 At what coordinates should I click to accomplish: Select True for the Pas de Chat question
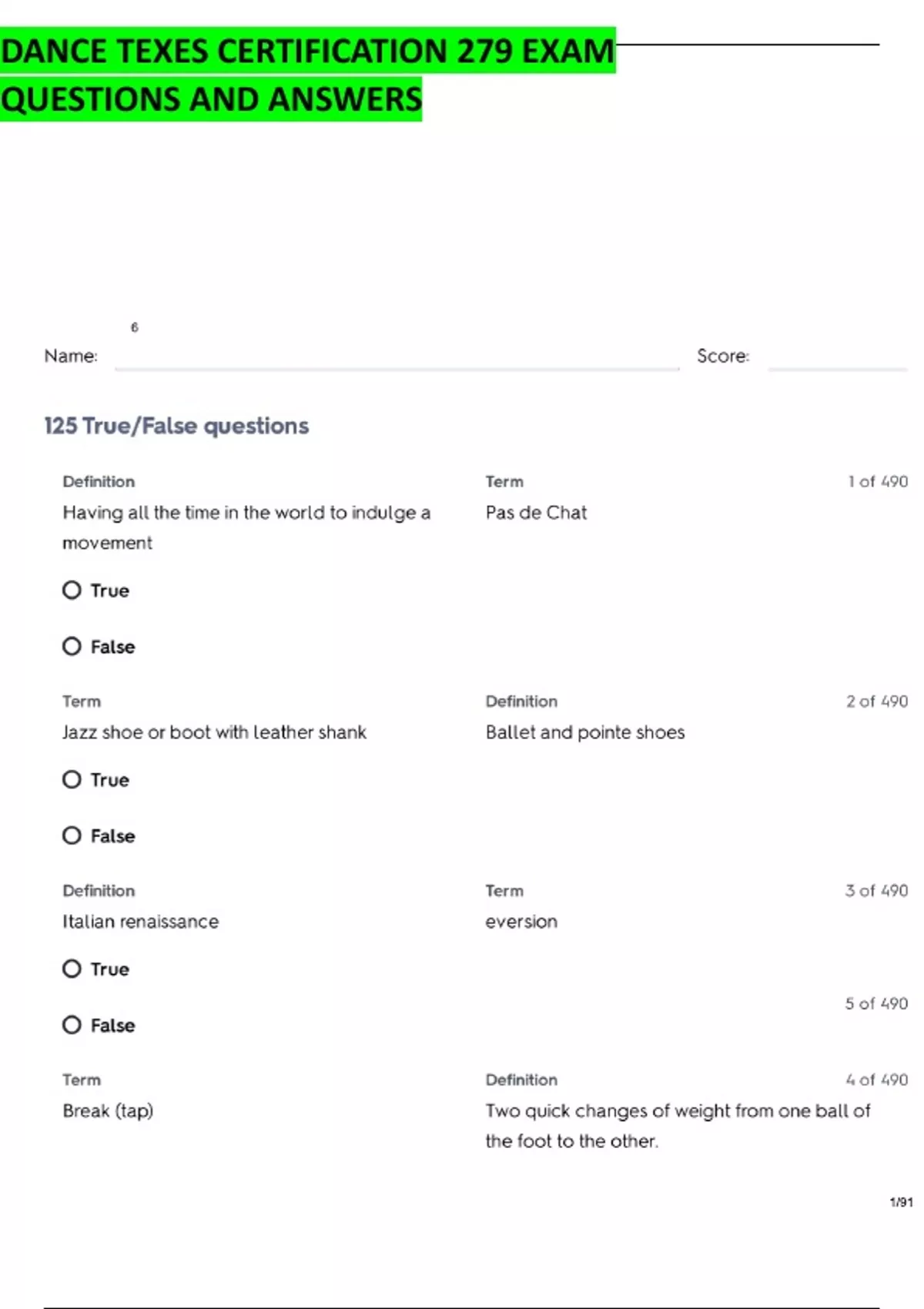72,591
